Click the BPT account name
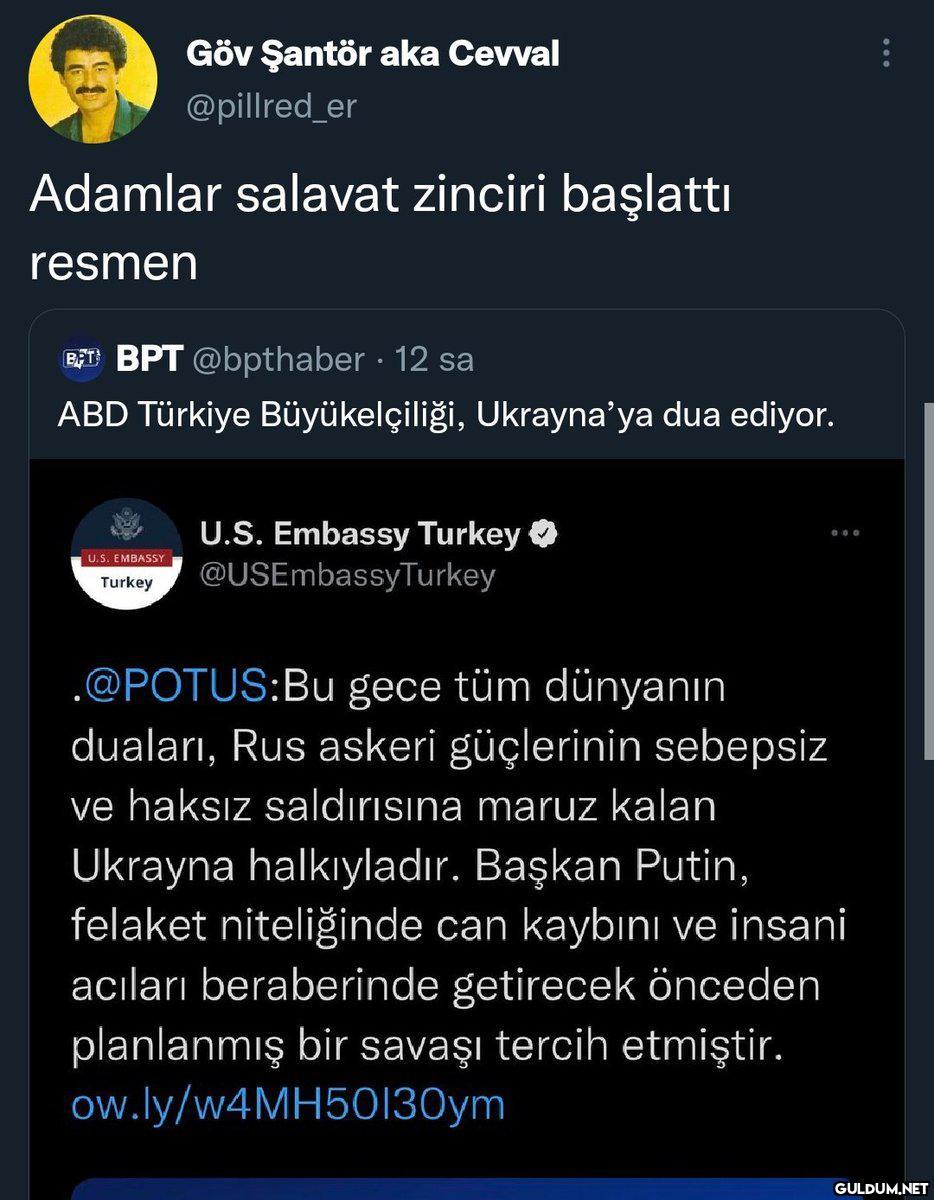The height and width of the screenshot is (1200, 934). tap(148, 359)
